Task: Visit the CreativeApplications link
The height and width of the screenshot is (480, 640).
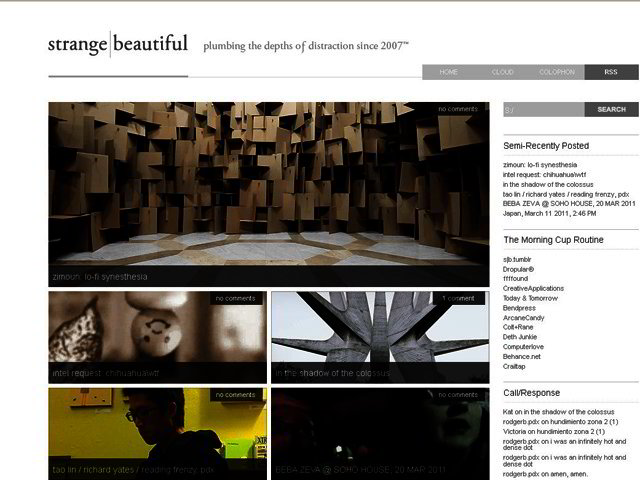Action: point(533,288)
